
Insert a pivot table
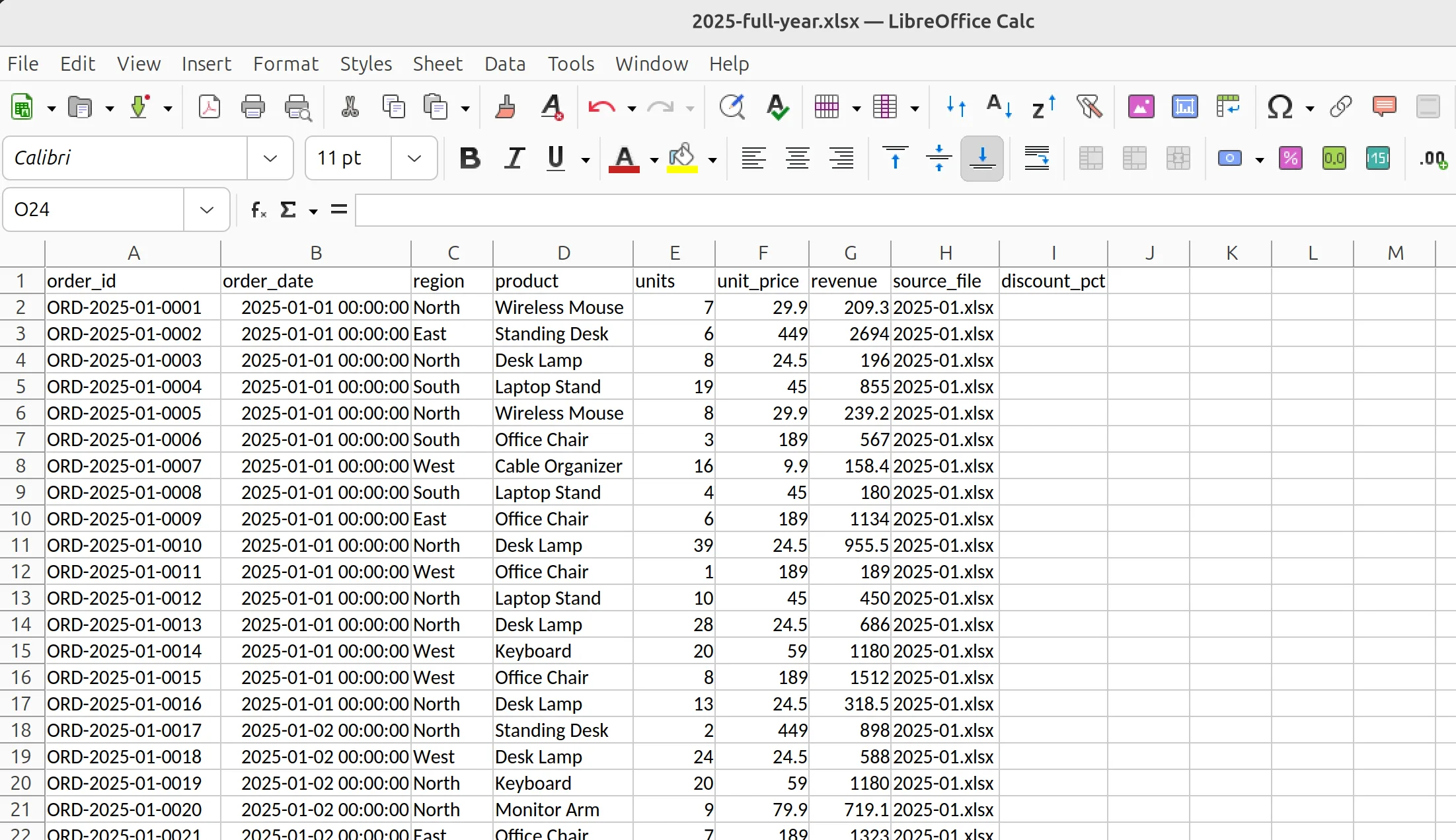click(1228, 106)
